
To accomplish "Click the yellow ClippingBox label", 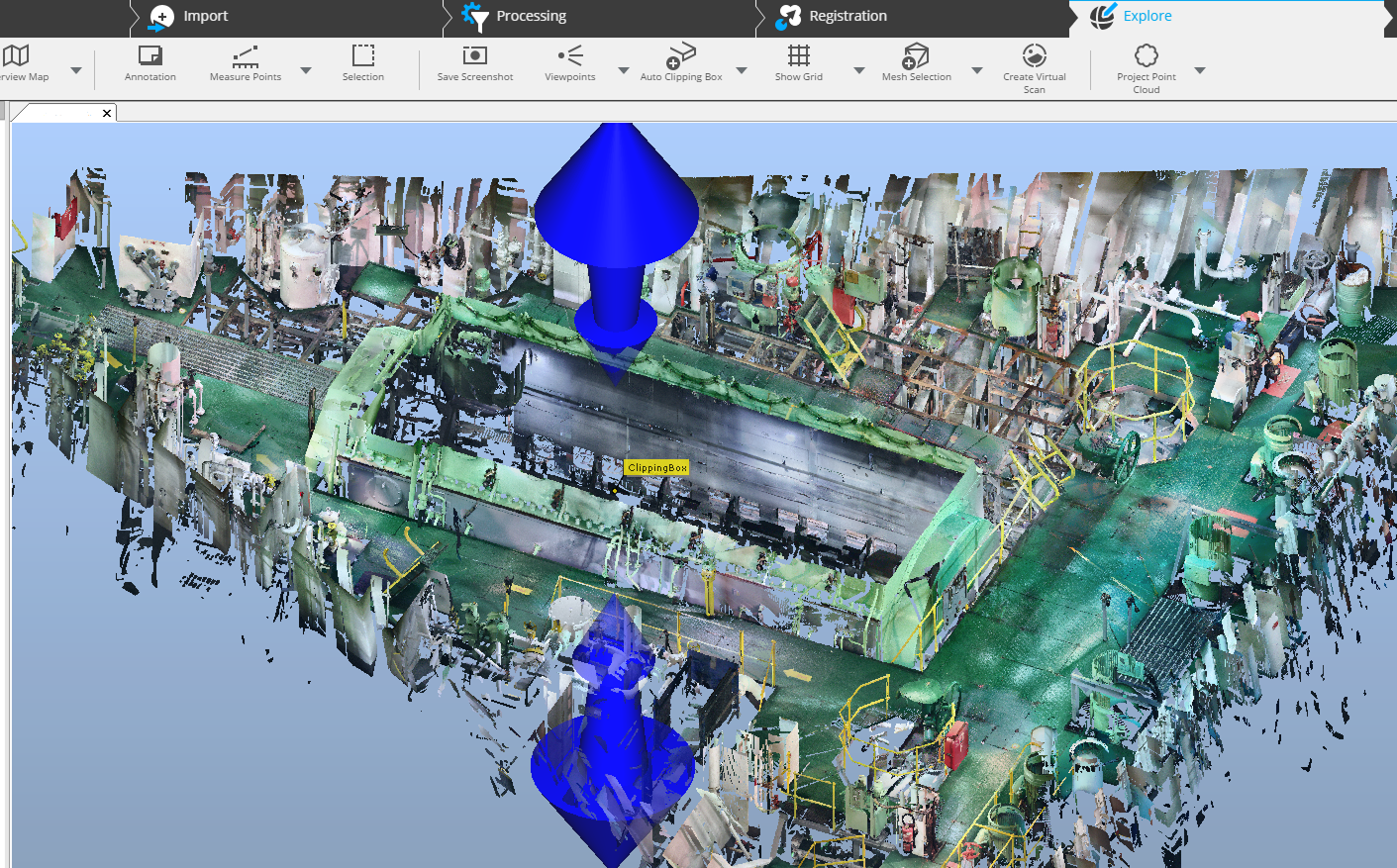I will pyautogui.click(x=656, y=467).
